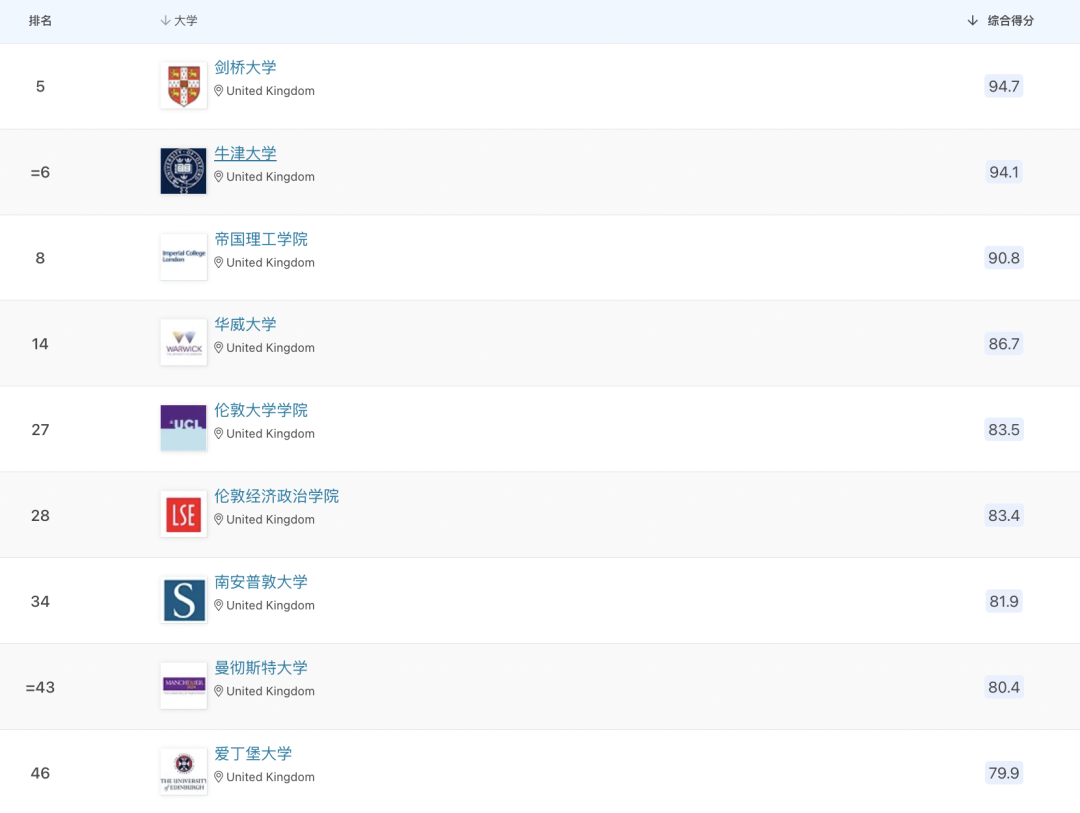Screen dimensions: 1080x813
Task: Click location pin icon under 帝国理工学院
Action: pyautogui.click(x=218, y=263)
